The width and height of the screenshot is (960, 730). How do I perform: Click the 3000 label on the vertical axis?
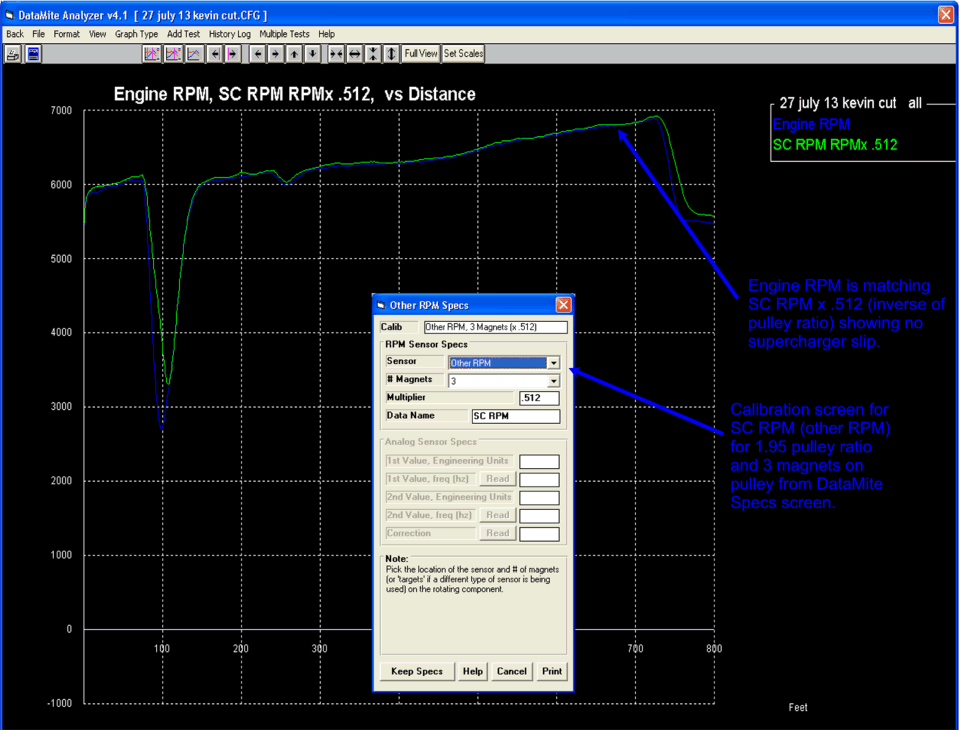[61, 407]
